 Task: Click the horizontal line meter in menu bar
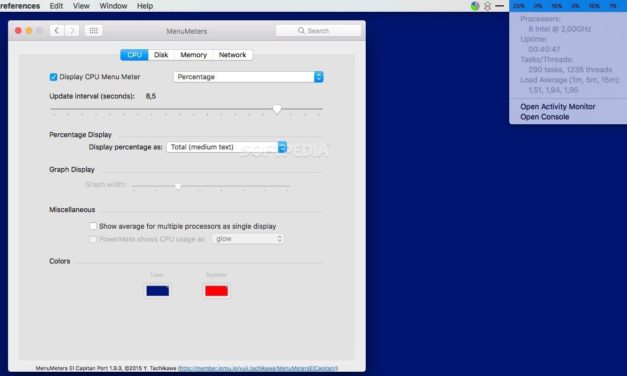click(499, 6)
